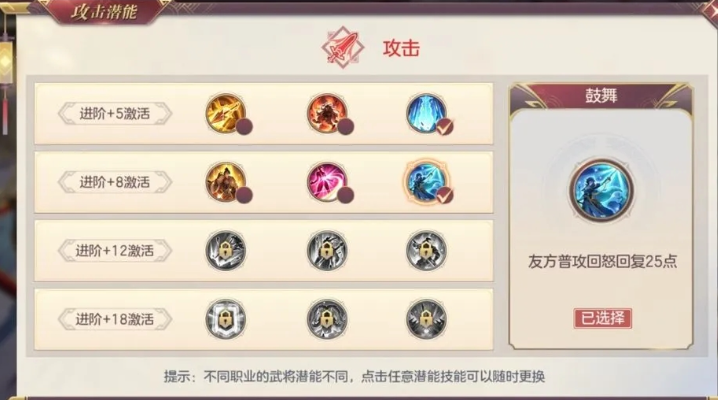The width and height of the screenshot is (718, 400).
Task: Tap the first locked shield skill in 进阶+18 row
Action: [x=226, y=319]
